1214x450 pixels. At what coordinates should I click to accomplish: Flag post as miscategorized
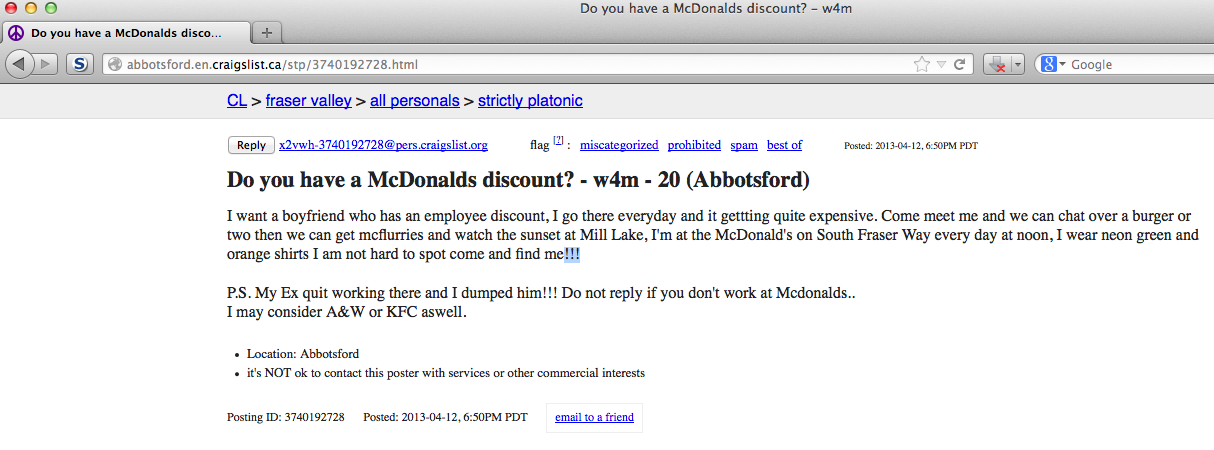click(619, 145)
